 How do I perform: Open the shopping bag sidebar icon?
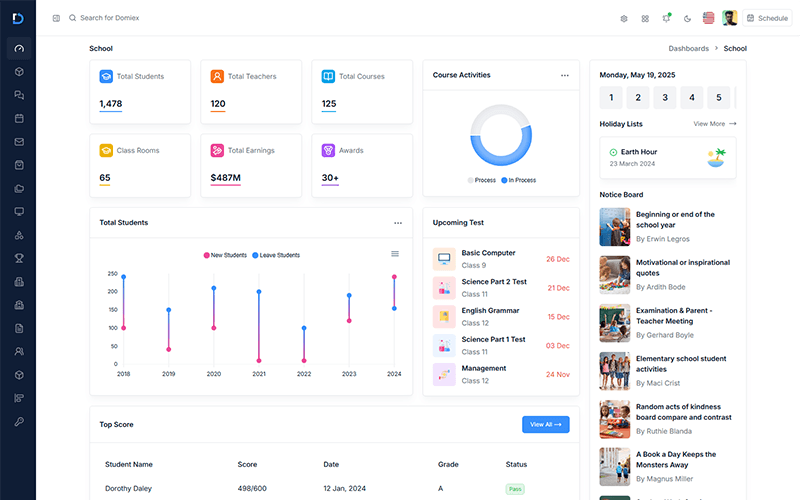tap(19, 165)
